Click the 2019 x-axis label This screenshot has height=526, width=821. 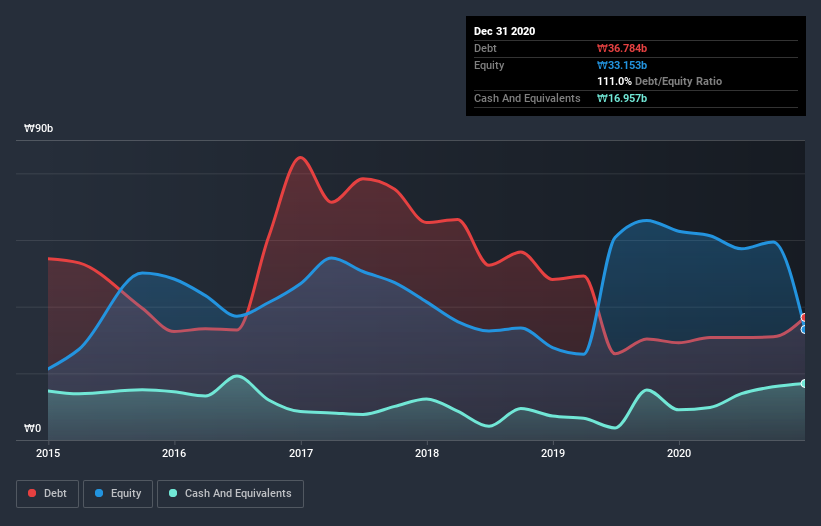(x=553, y=453)
